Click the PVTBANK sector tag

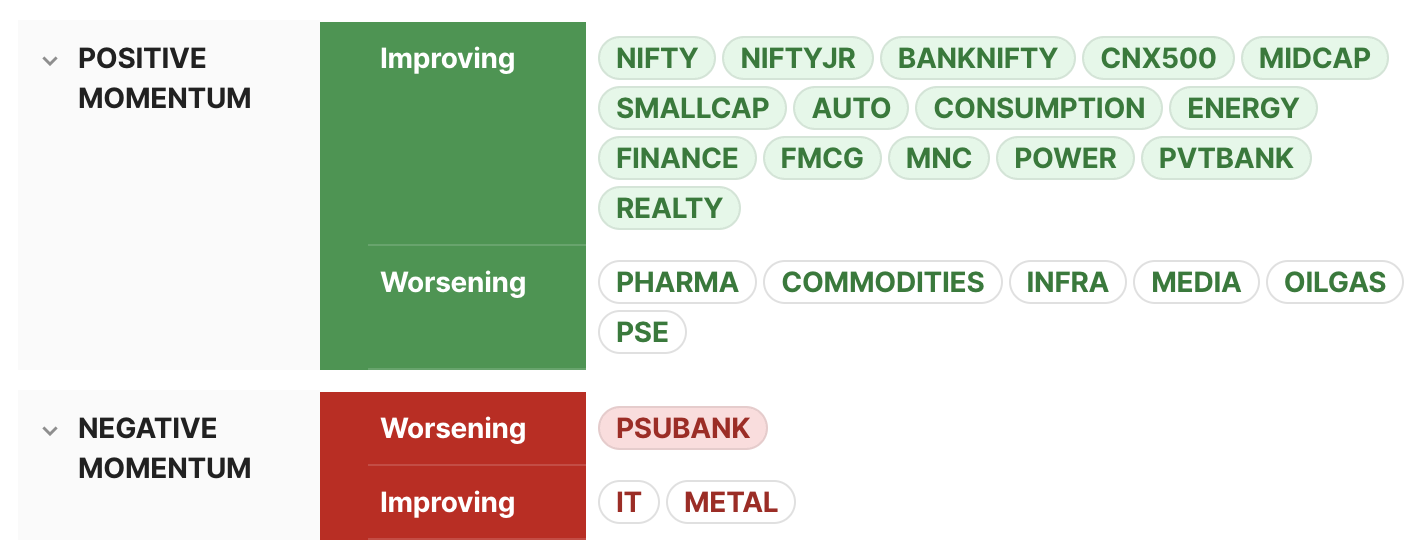[x=1226, y=158]
